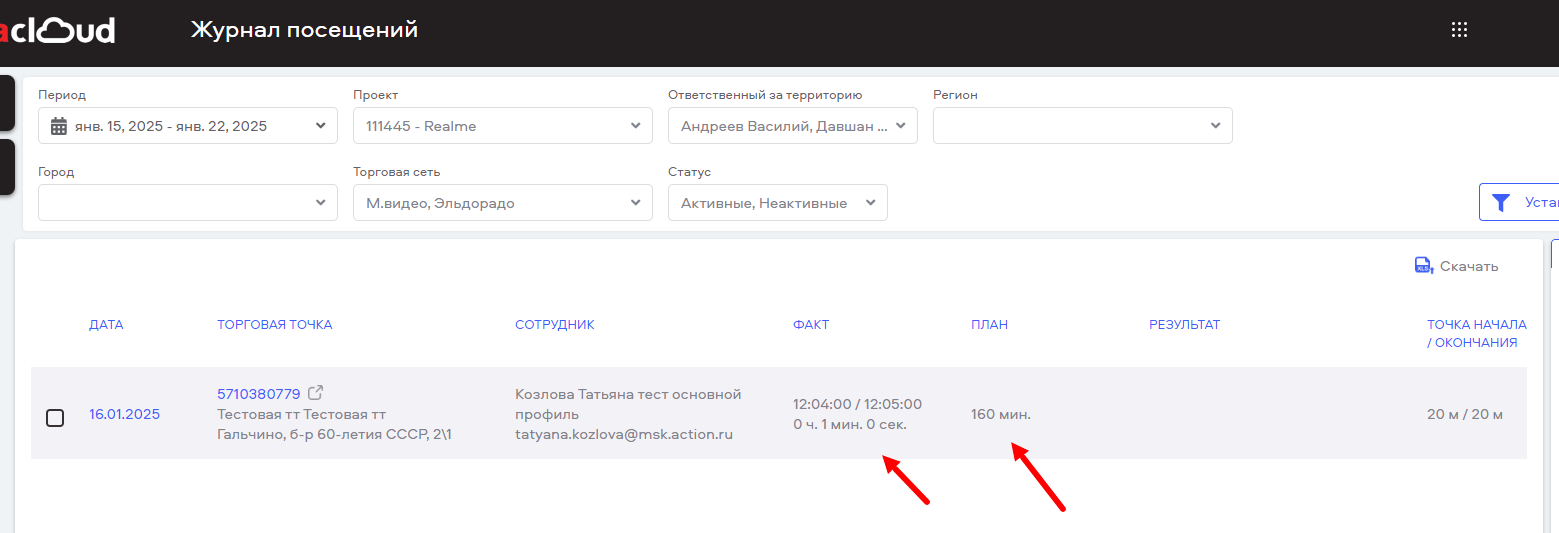The image size is (1559, 533).
Task: Expand the Ответственный за территорию dropdown
Action: pos(793,126)
